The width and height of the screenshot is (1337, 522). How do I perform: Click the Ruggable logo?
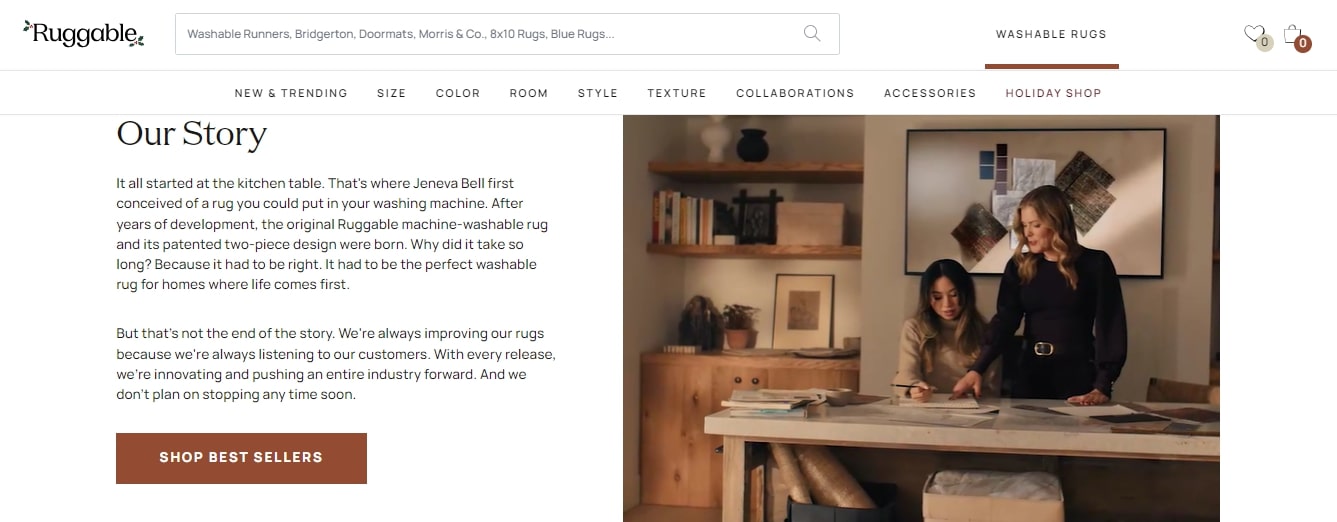click(84, 34)
